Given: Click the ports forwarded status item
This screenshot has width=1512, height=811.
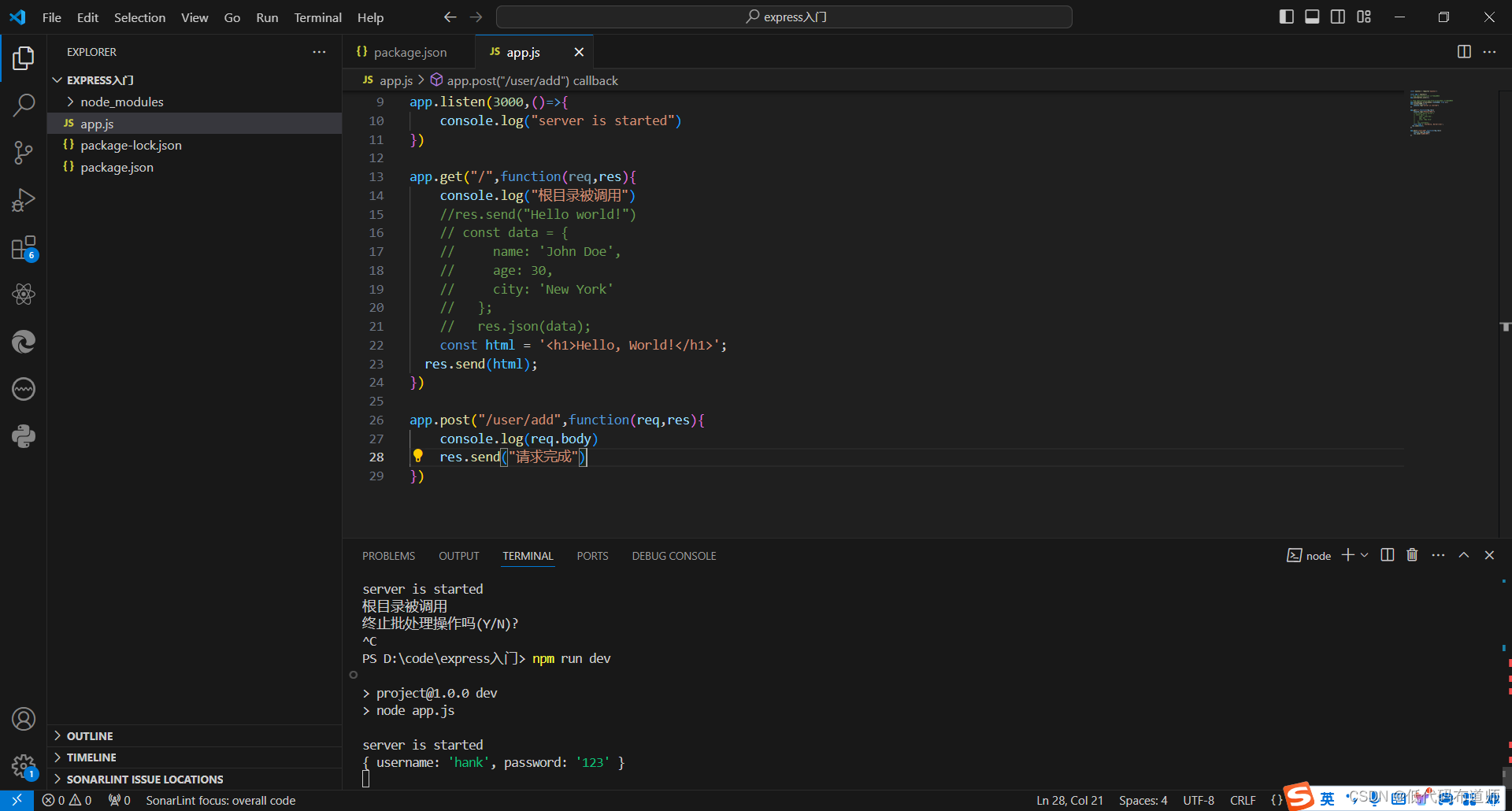Looking at the screenshot, I should tap(120, 800).
